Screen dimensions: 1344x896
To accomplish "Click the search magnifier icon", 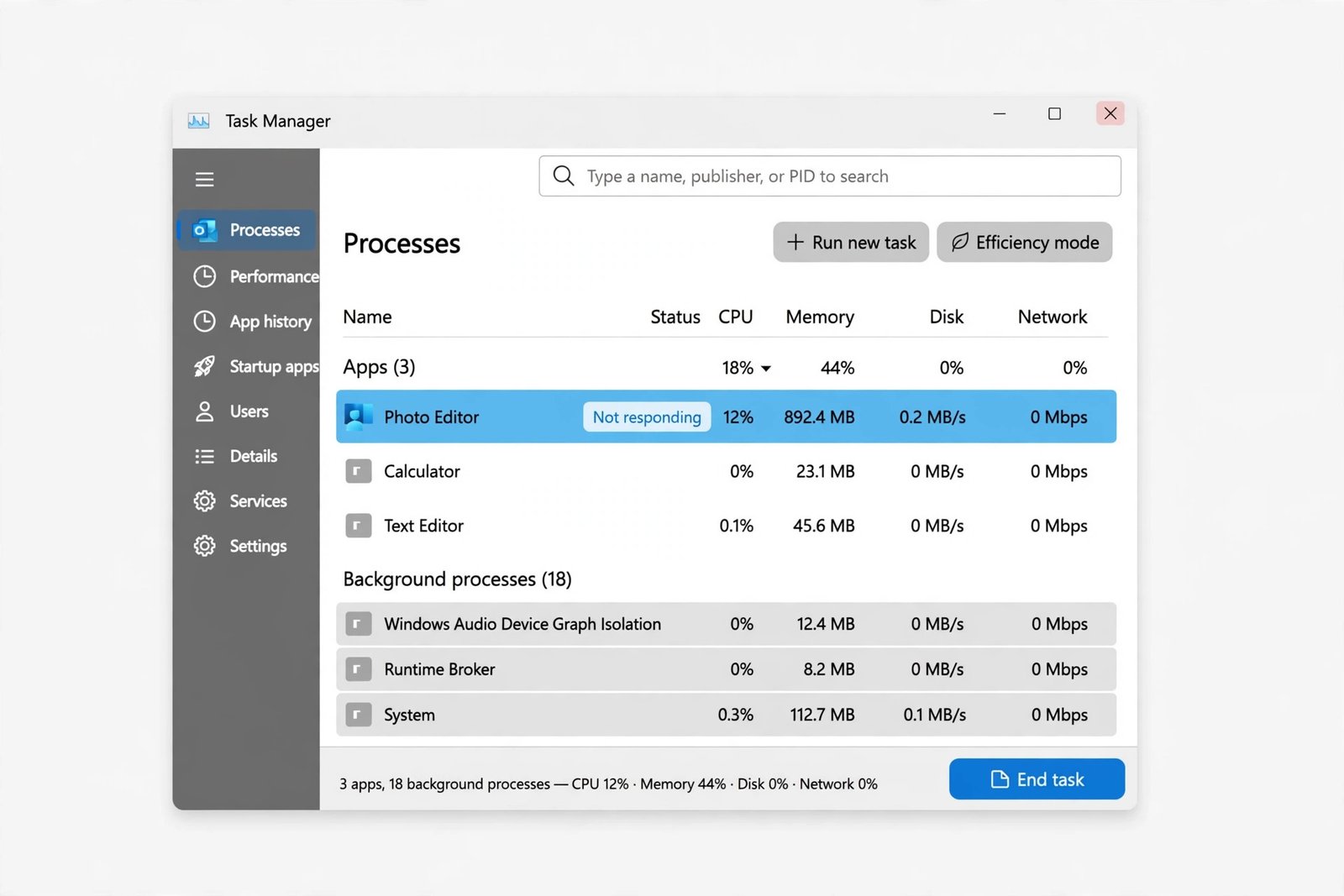I will (564, 176).
